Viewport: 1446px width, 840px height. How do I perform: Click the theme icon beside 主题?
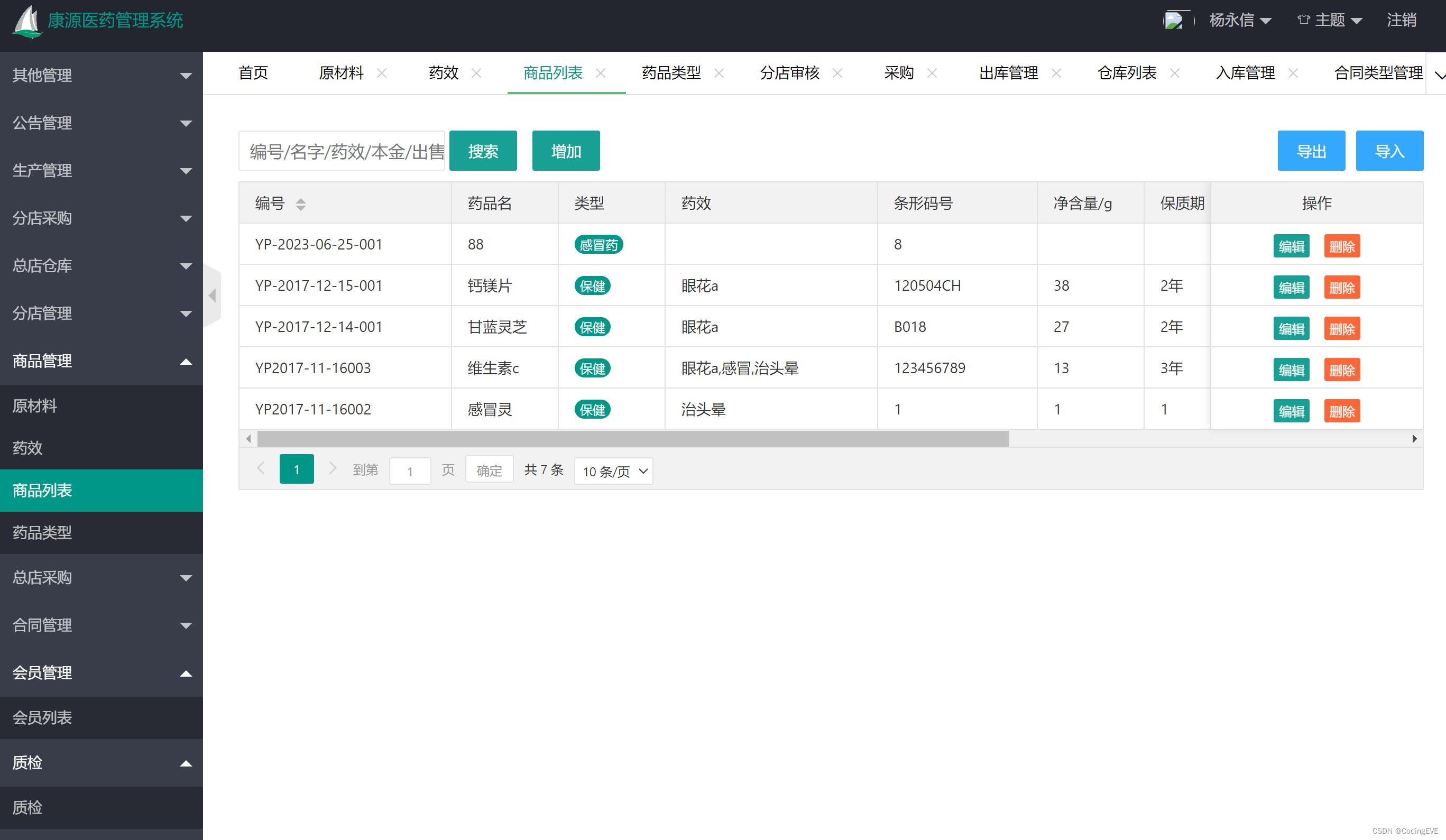1302,19
